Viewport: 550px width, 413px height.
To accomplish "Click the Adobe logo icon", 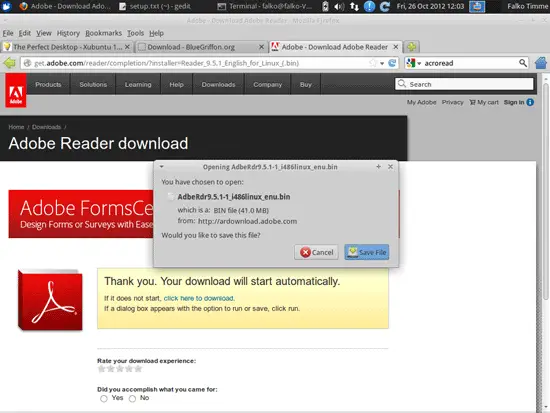I will point(16,91).
